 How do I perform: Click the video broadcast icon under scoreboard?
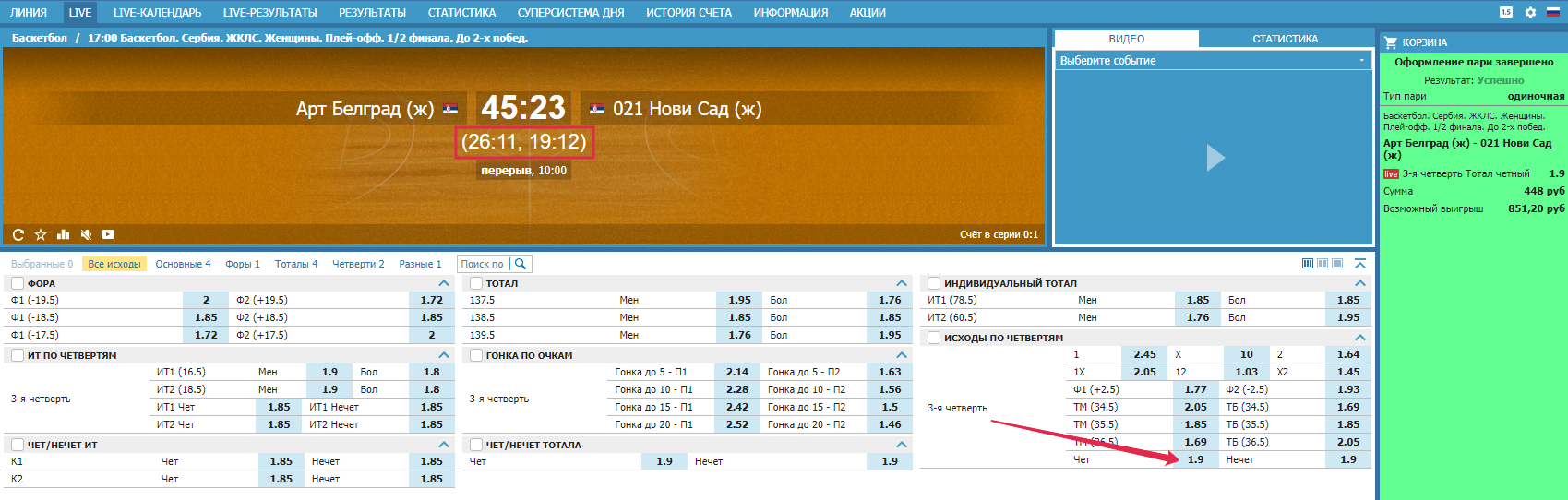coord(108,234)
